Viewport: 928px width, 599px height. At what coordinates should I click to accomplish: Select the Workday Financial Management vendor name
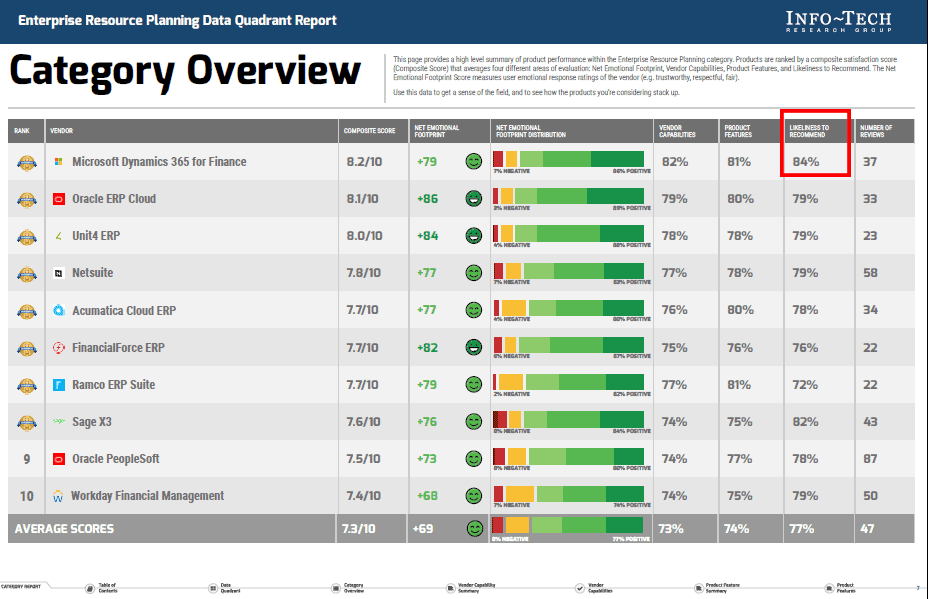(x=147, y=495)
